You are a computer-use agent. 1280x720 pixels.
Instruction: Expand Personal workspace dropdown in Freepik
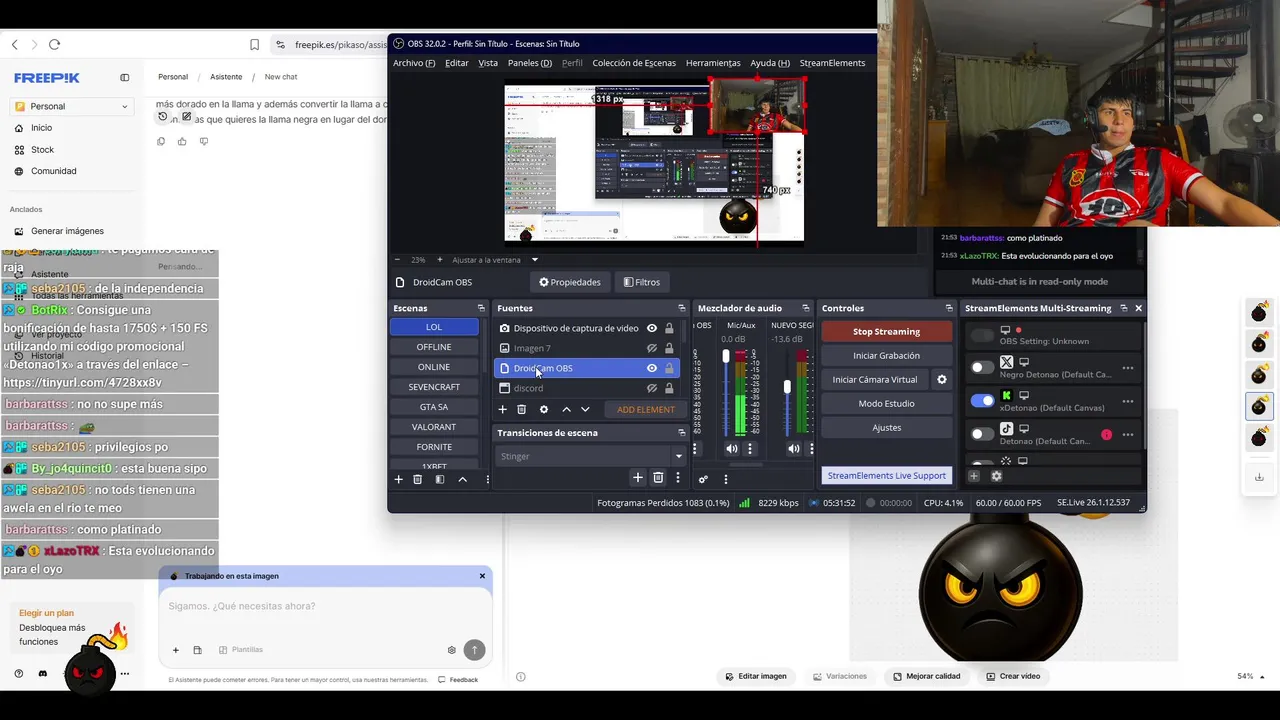coord(124,106)
